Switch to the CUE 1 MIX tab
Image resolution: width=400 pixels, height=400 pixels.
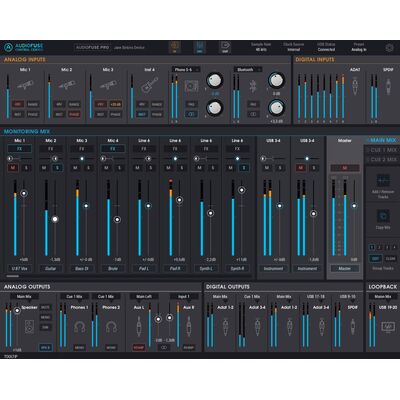[x=383, y=150]
